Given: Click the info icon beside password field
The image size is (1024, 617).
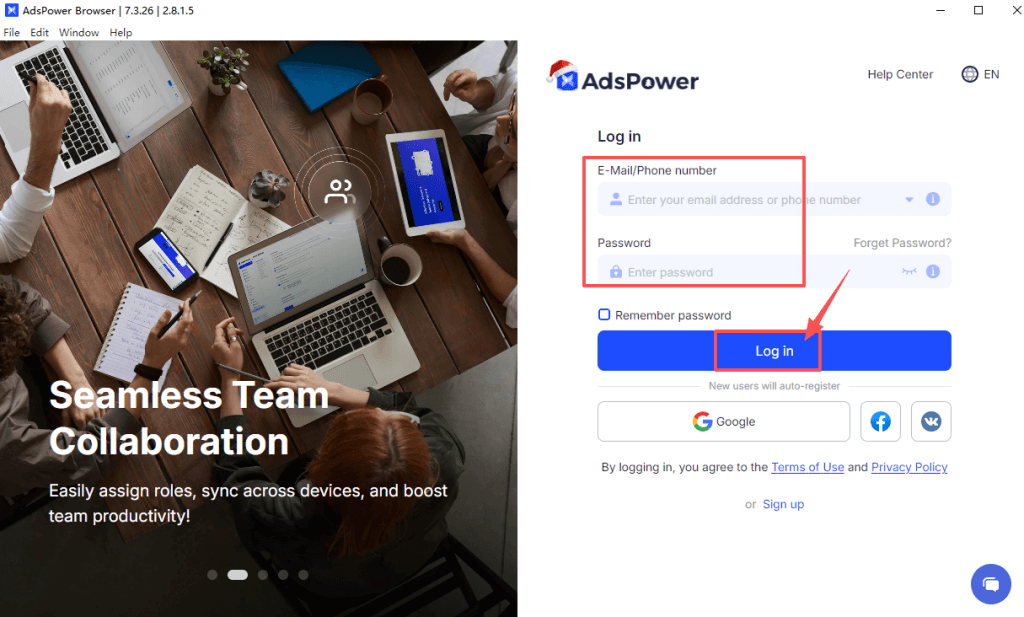Looking at the screenshot, I should [933, 272].
